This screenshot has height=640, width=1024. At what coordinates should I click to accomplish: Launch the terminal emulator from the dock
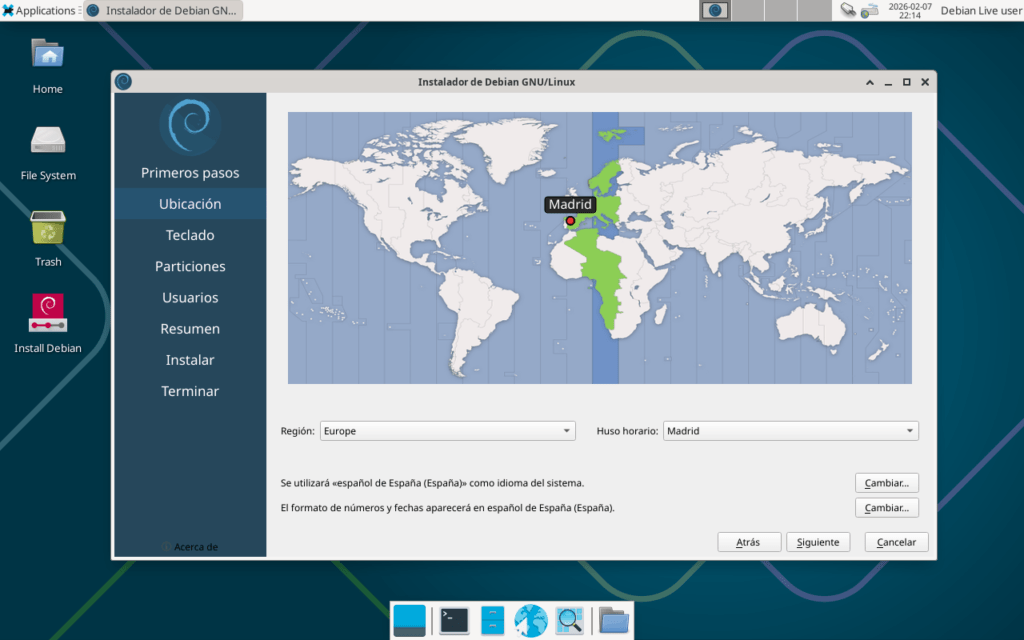453,620
